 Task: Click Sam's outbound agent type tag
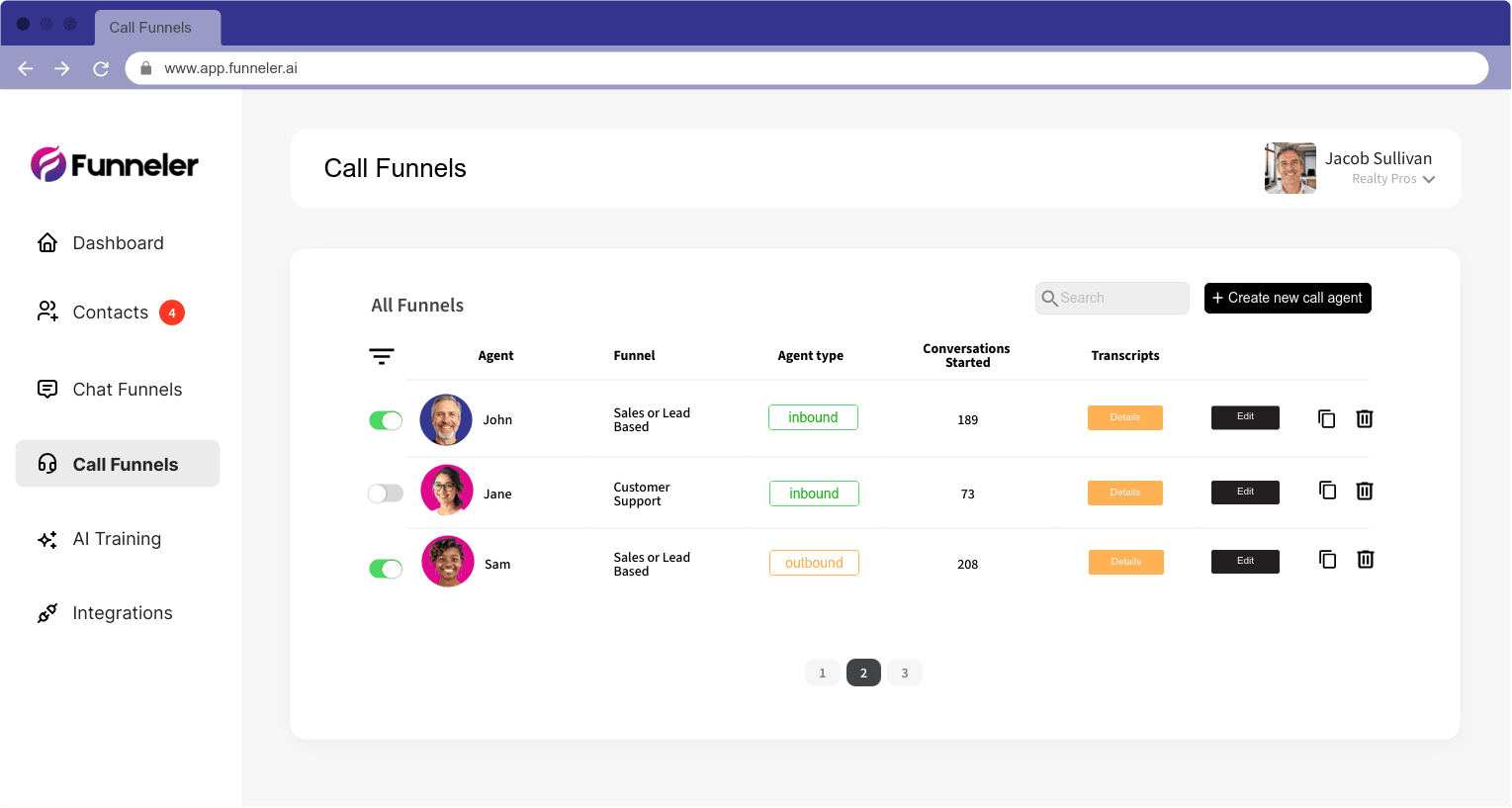814,563
